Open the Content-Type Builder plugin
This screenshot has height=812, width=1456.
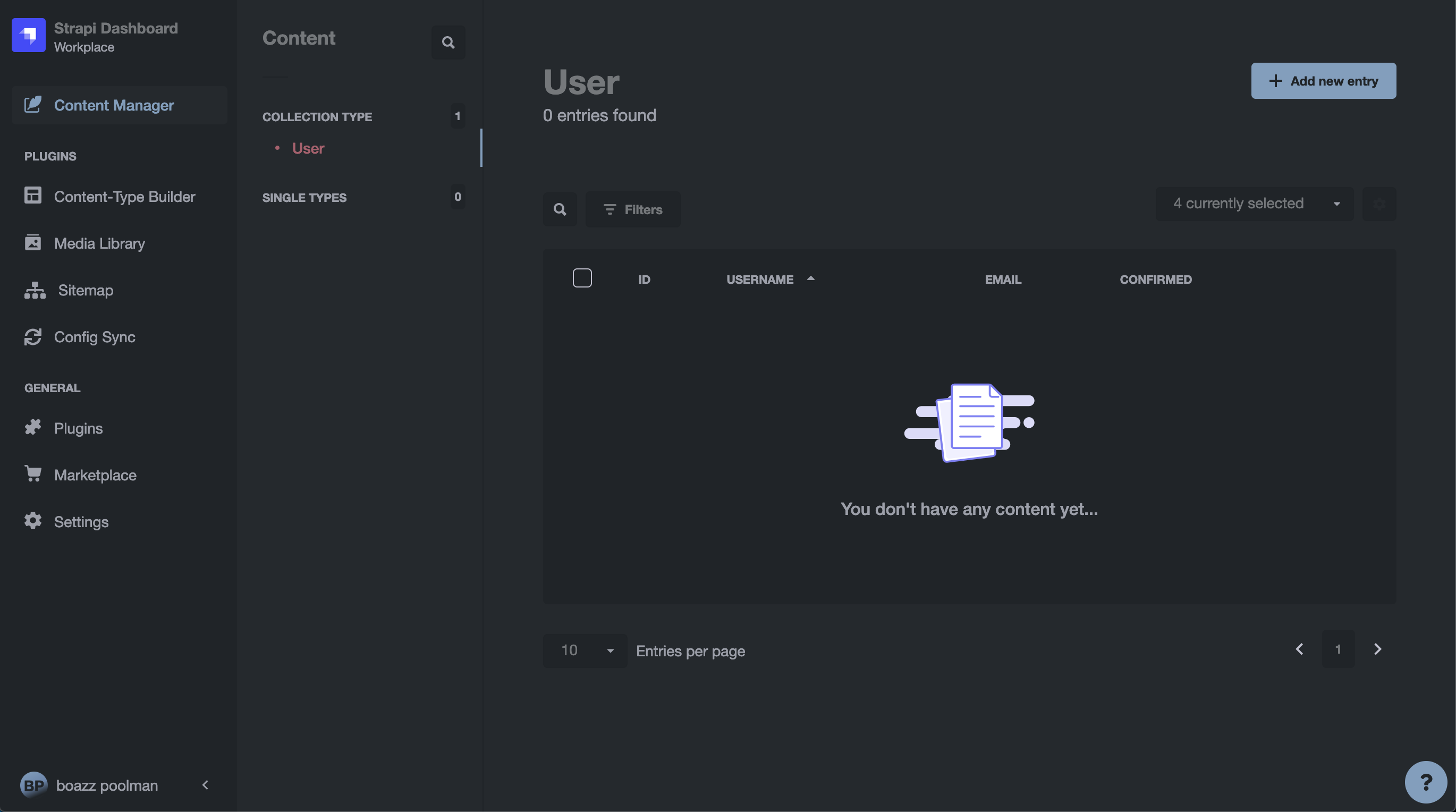(124, 197)
